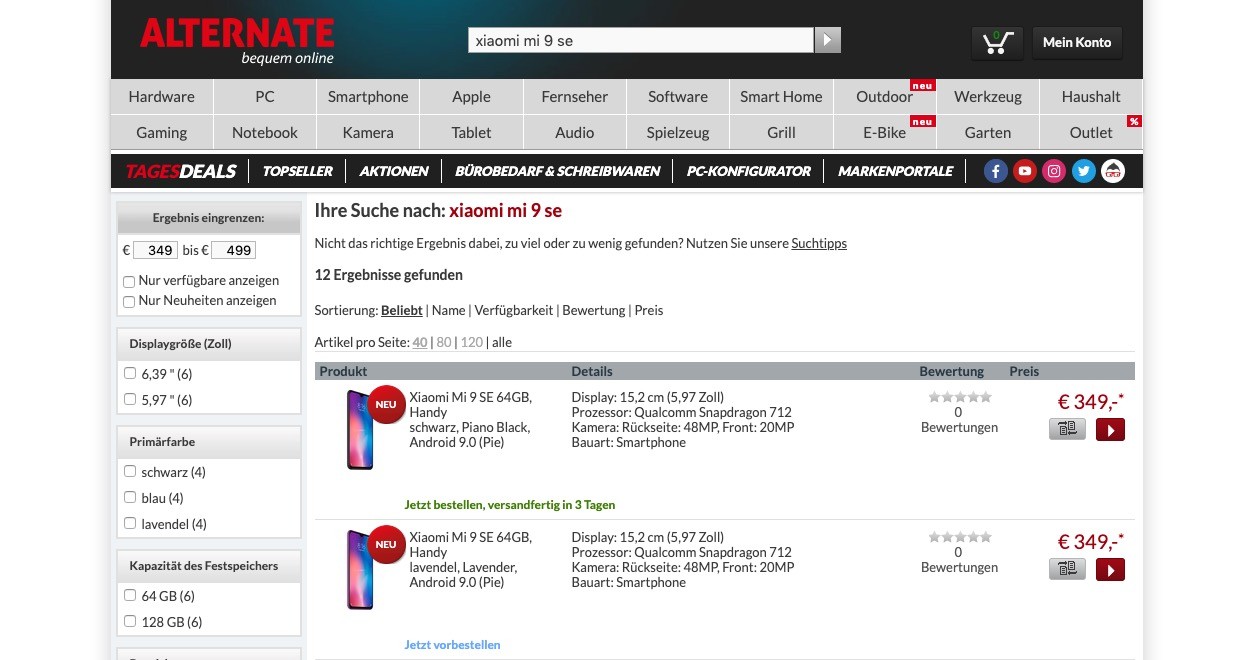
Task: Click the Mein Konto button
Action: coord(1077,42)
